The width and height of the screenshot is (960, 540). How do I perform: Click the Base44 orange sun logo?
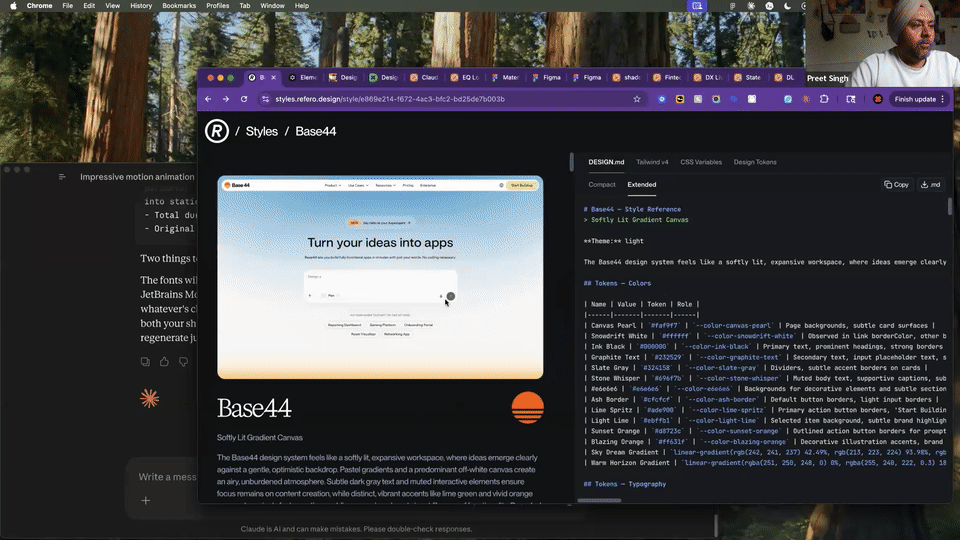pos(527,408)
